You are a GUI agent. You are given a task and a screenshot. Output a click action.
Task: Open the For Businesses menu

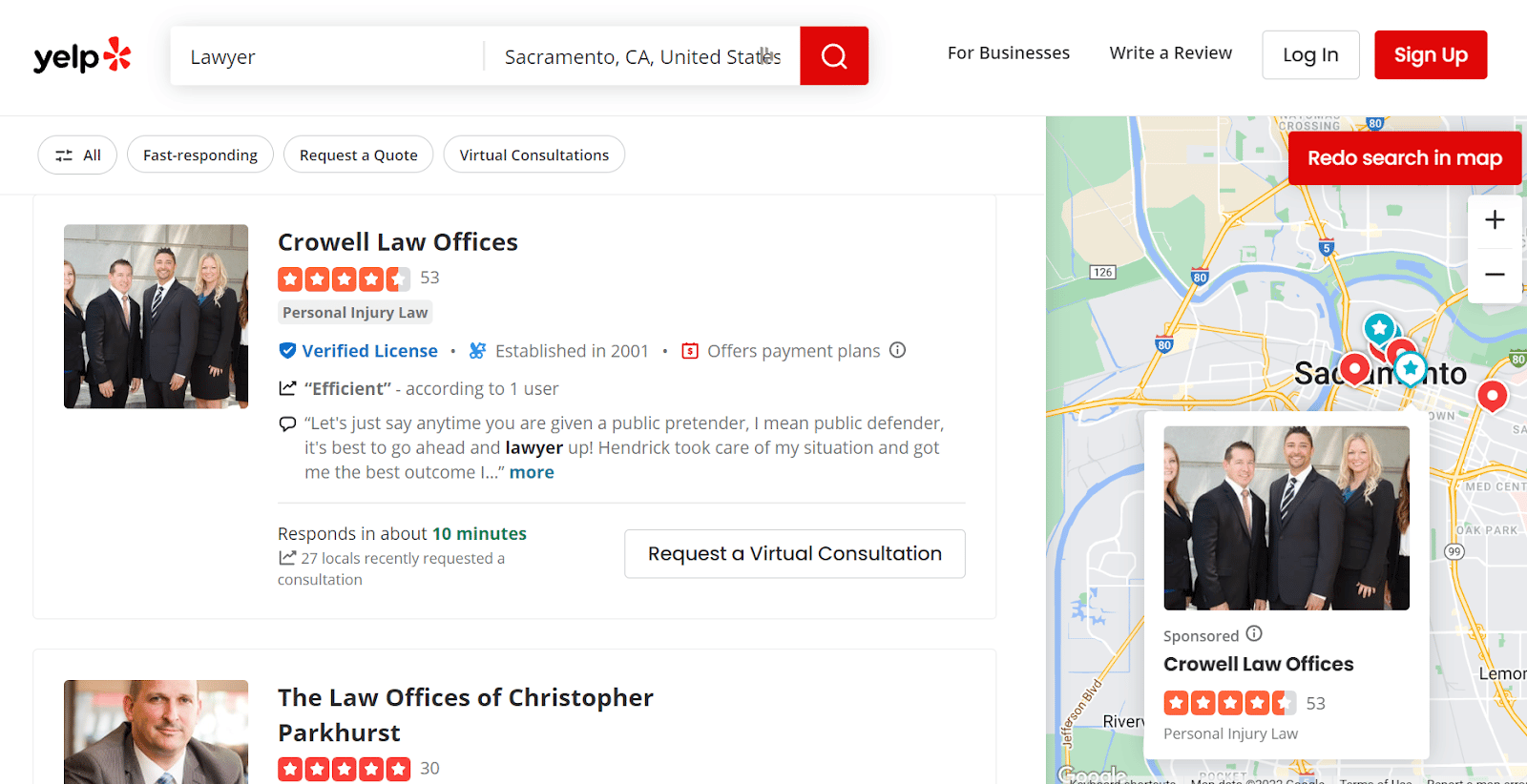tap(1009, 53)
